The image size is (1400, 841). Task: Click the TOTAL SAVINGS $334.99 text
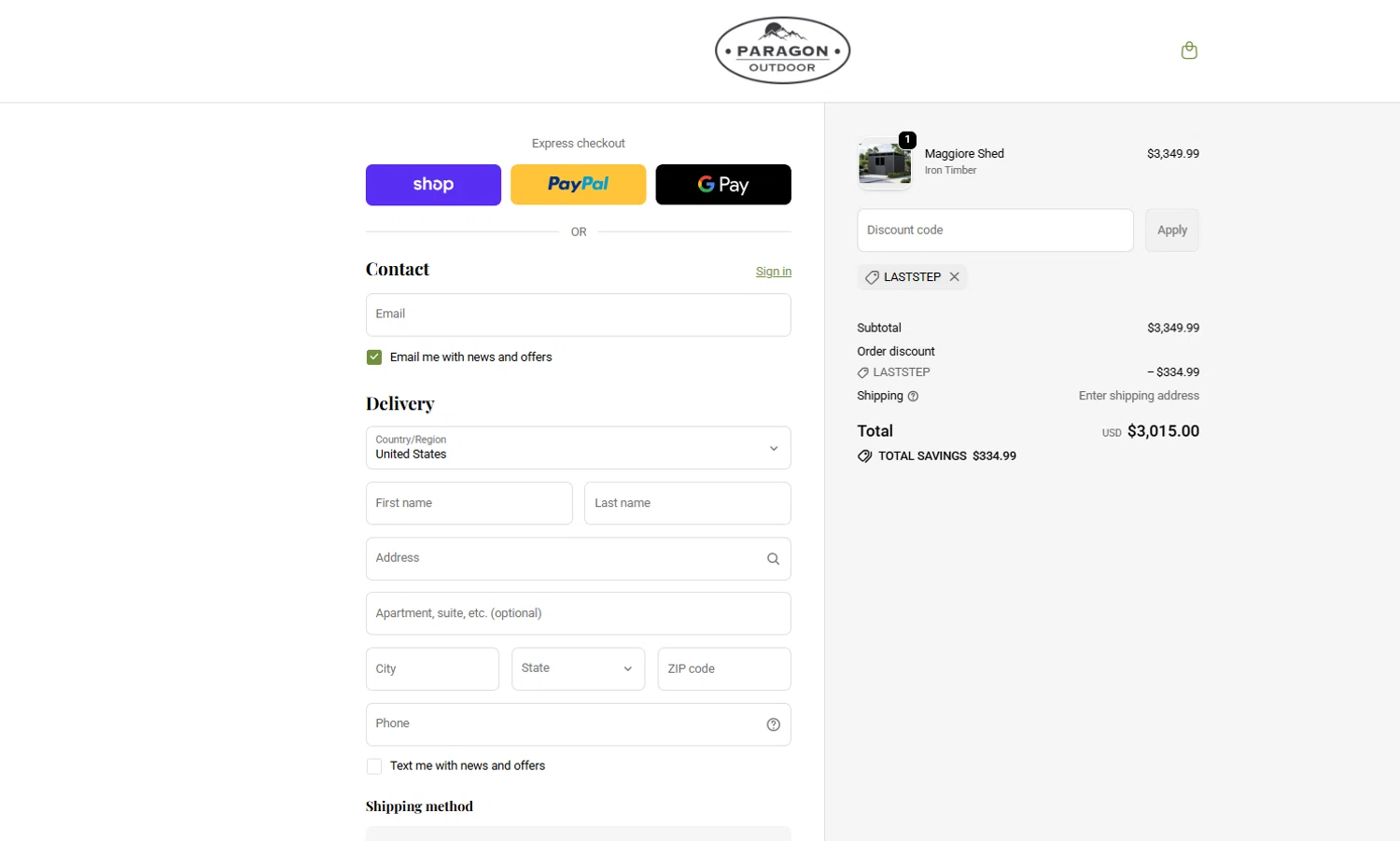[x=946, y=456]
